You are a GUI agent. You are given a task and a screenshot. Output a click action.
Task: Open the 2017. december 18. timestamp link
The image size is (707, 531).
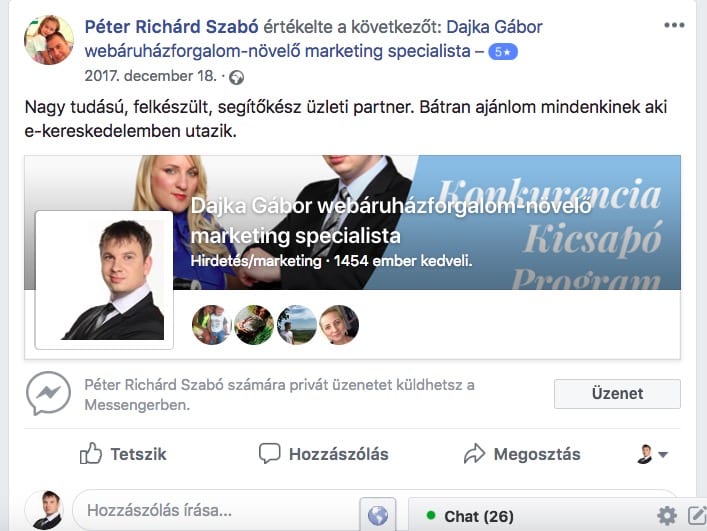coord(151,76)
